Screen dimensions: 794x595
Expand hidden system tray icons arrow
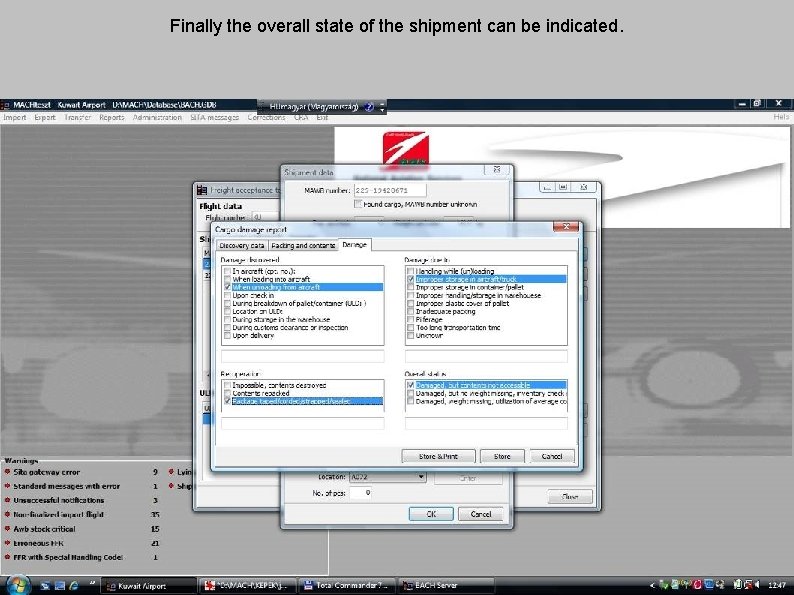pyautogui.click(x=652, y=585)
